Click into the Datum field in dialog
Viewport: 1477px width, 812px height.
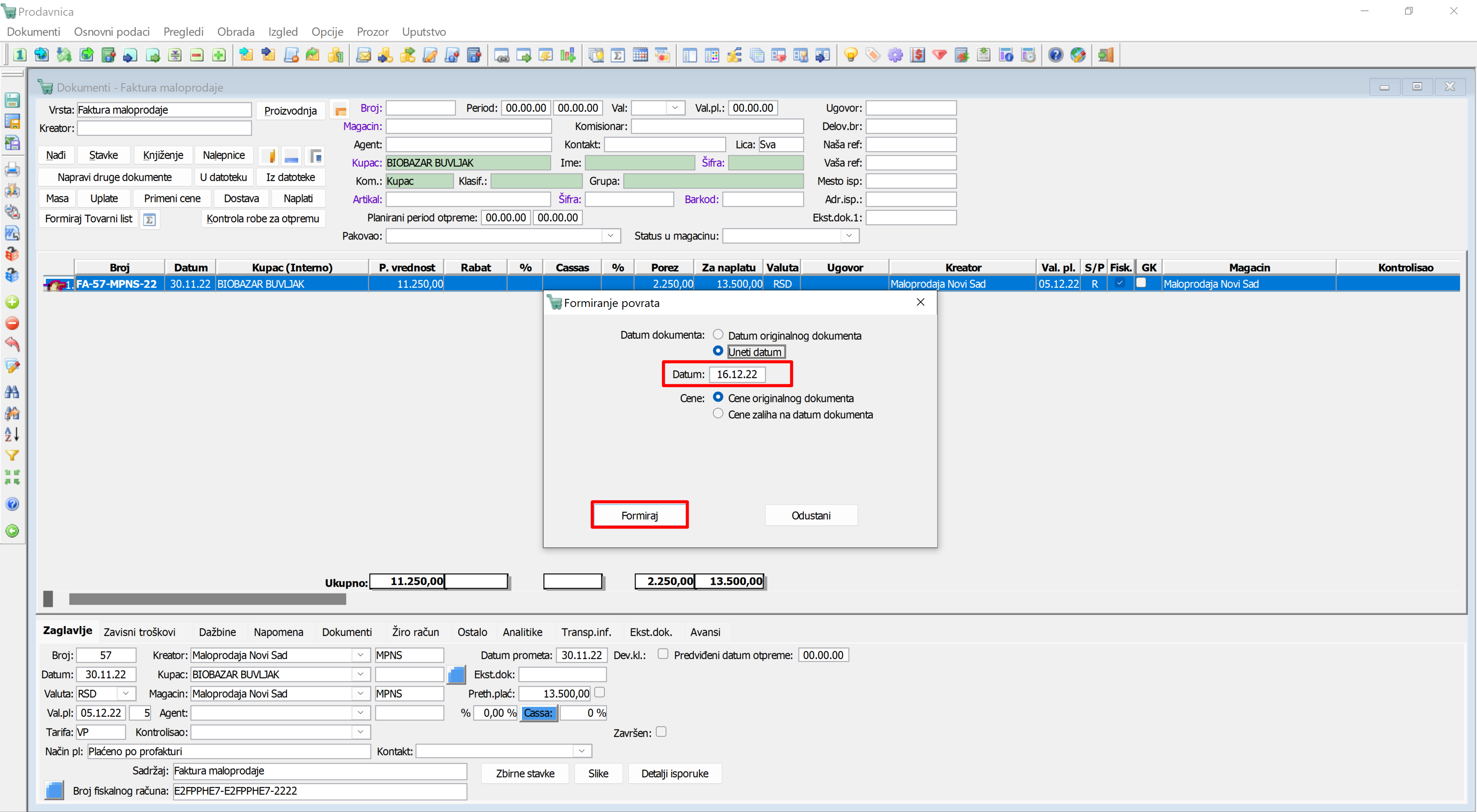[x=737, y=374]
